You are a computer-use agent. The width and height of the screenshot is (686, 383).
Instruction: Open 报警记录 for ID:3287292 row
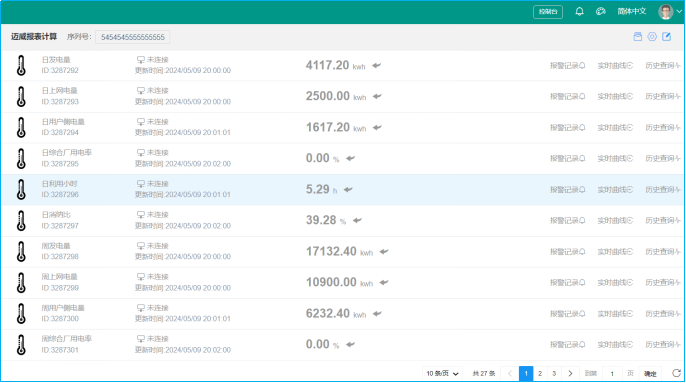click(567, 66)
